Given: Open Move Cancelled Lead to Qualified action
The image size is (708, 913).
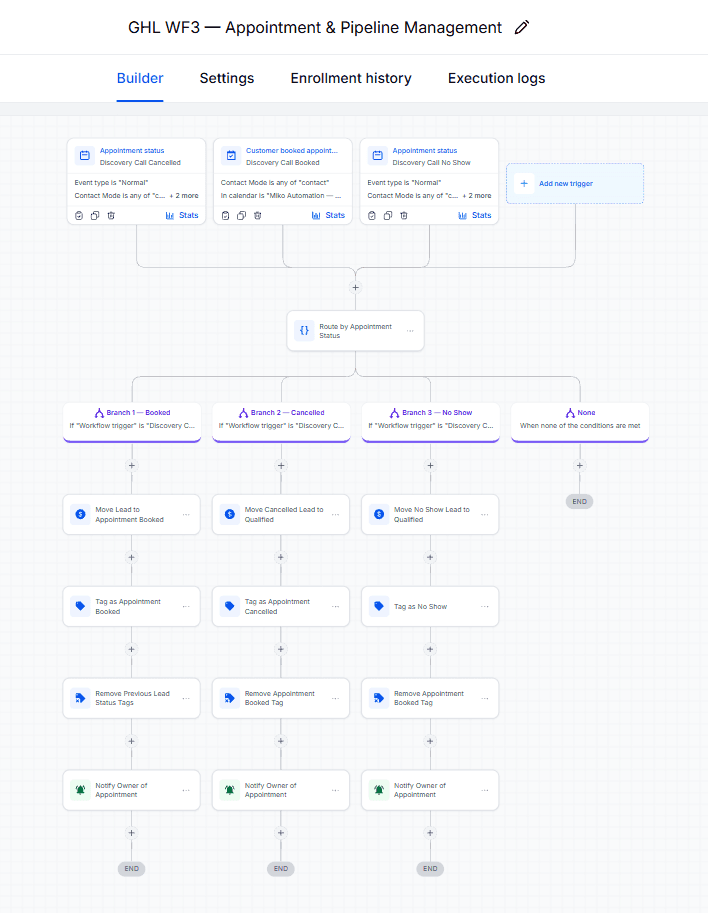Looking at the screenshot, I should 281,515.
